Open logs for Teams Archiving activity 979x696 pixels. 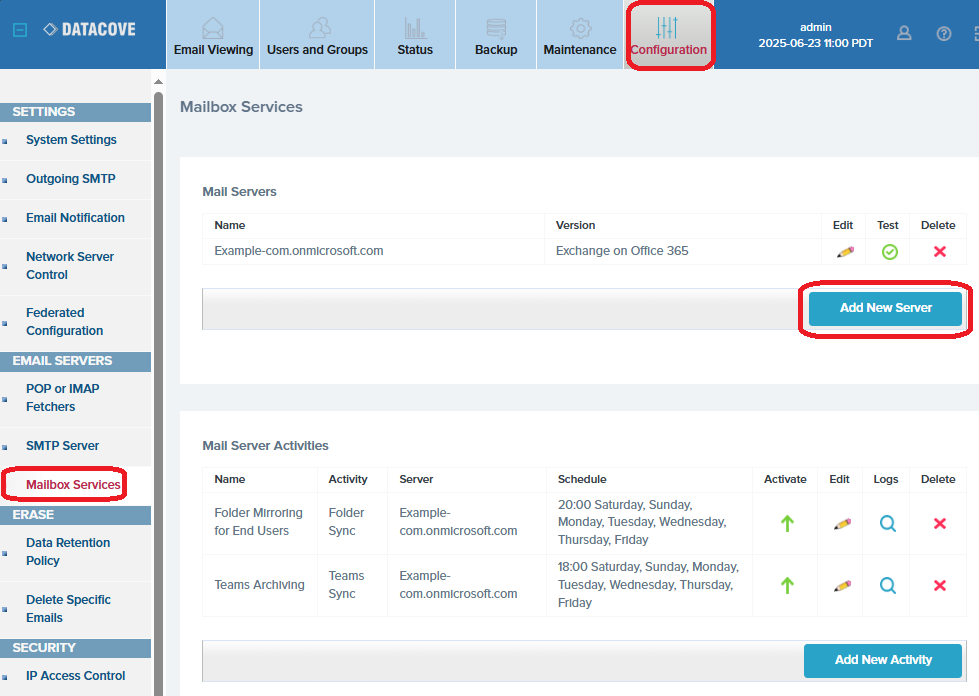(887, 586)
